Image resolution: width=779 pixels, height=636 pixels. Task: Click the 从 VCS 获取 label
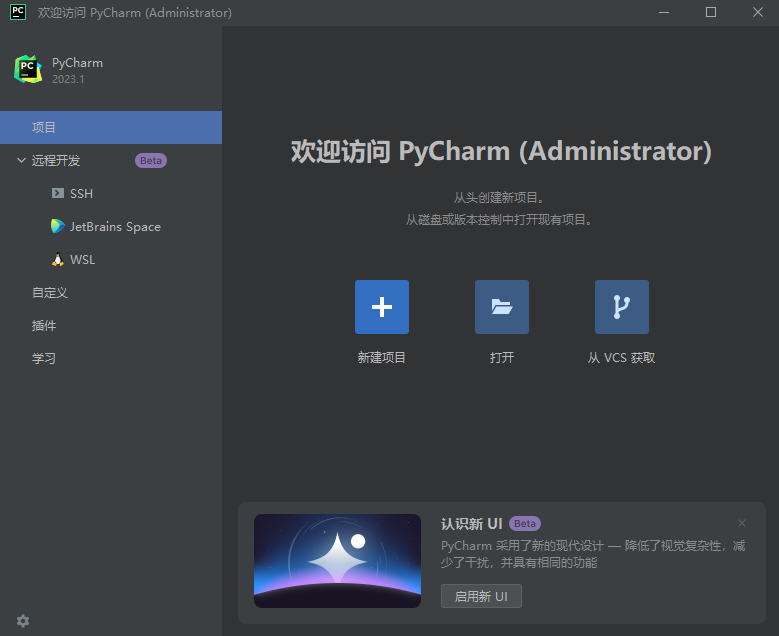[x=622, y=357]
